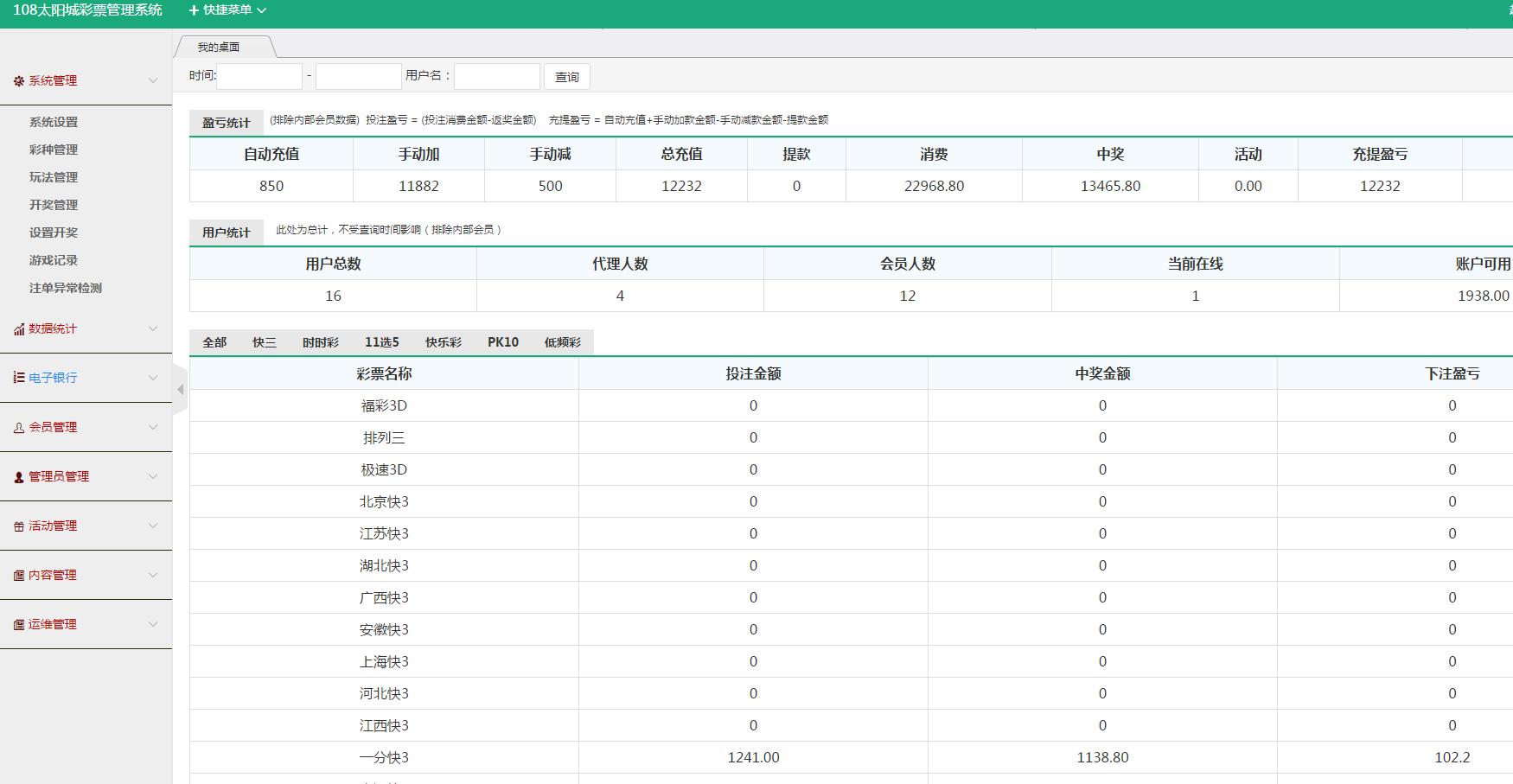The image size is (1513, 784).
Task: Open the 我的桌面 tab
Action: (219, 48)
